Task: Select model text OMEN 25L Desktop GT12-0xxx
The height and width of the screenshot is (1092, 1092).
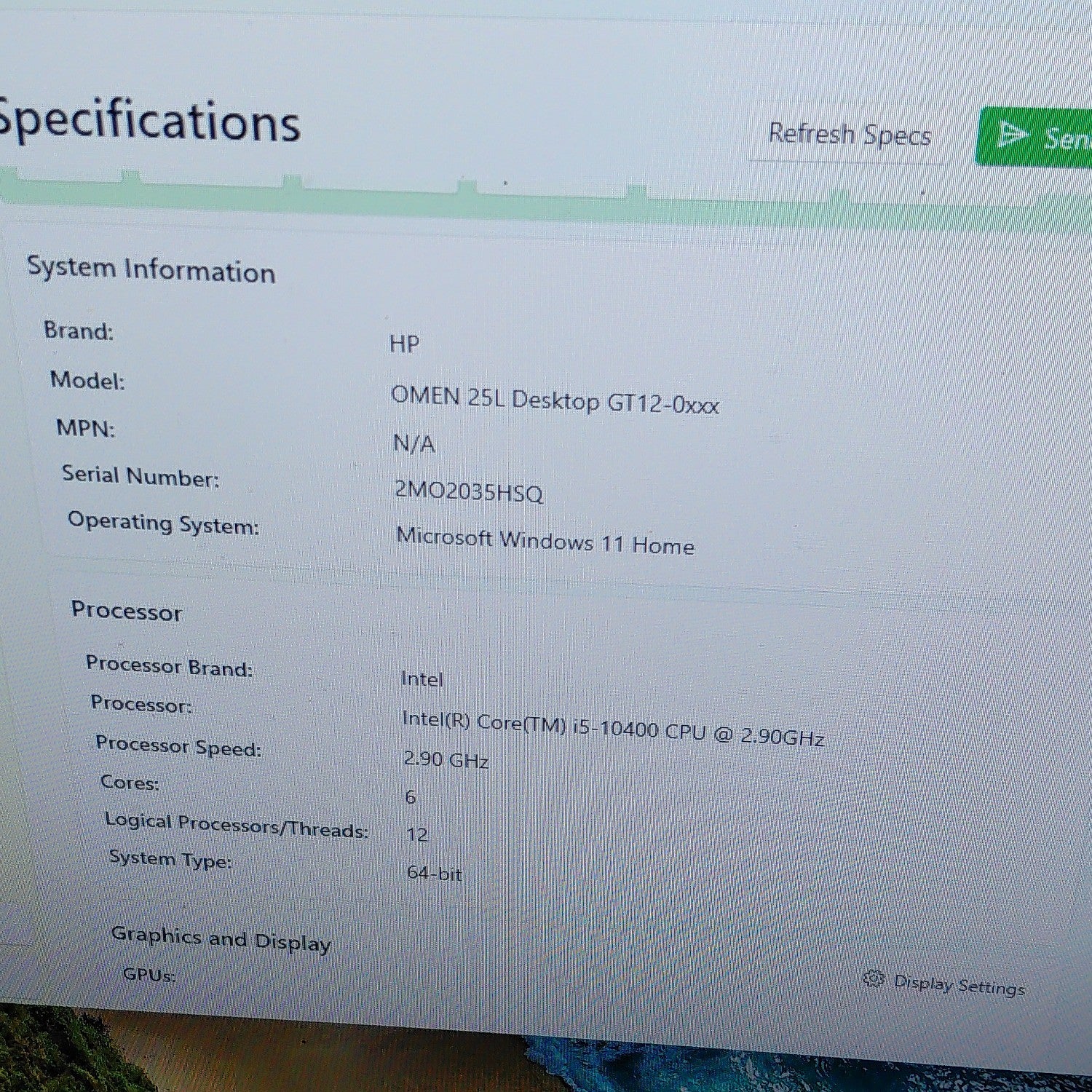Action: coord(555,400)
